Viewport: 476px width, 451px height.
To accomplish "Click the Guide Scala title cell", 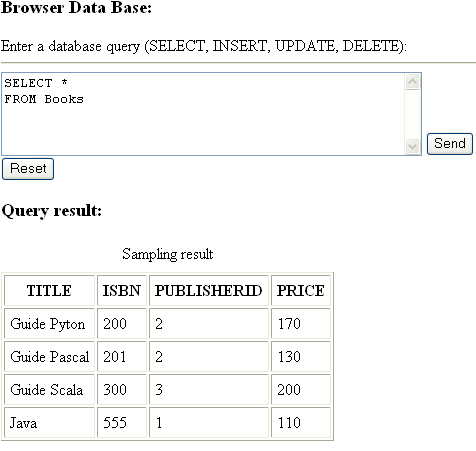I will [49, 389].
